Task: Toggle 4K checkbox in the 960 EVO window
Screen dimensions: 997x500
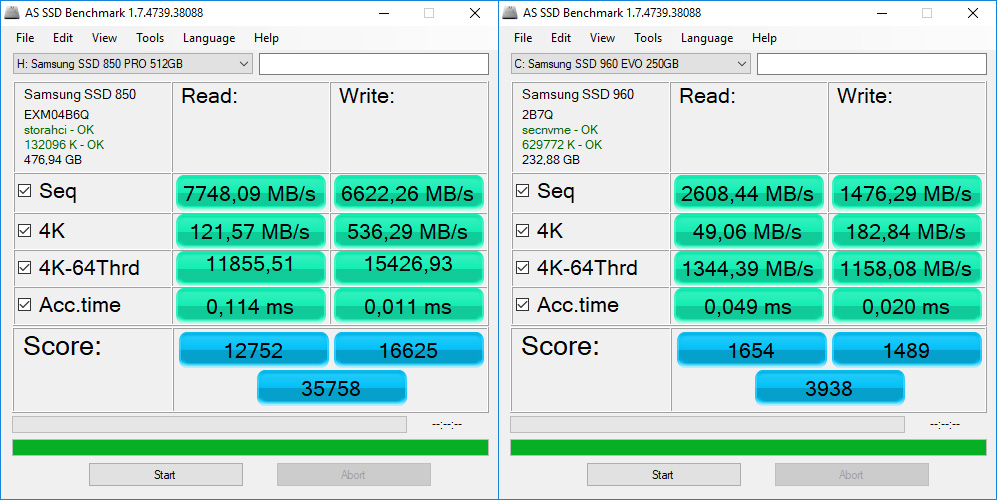Action: tap(522, 230)
